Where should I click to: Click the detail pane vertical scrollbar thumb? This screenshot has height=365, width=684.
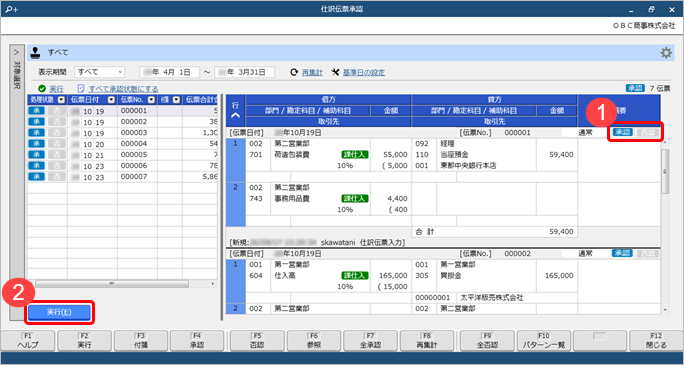pos(665,171)
